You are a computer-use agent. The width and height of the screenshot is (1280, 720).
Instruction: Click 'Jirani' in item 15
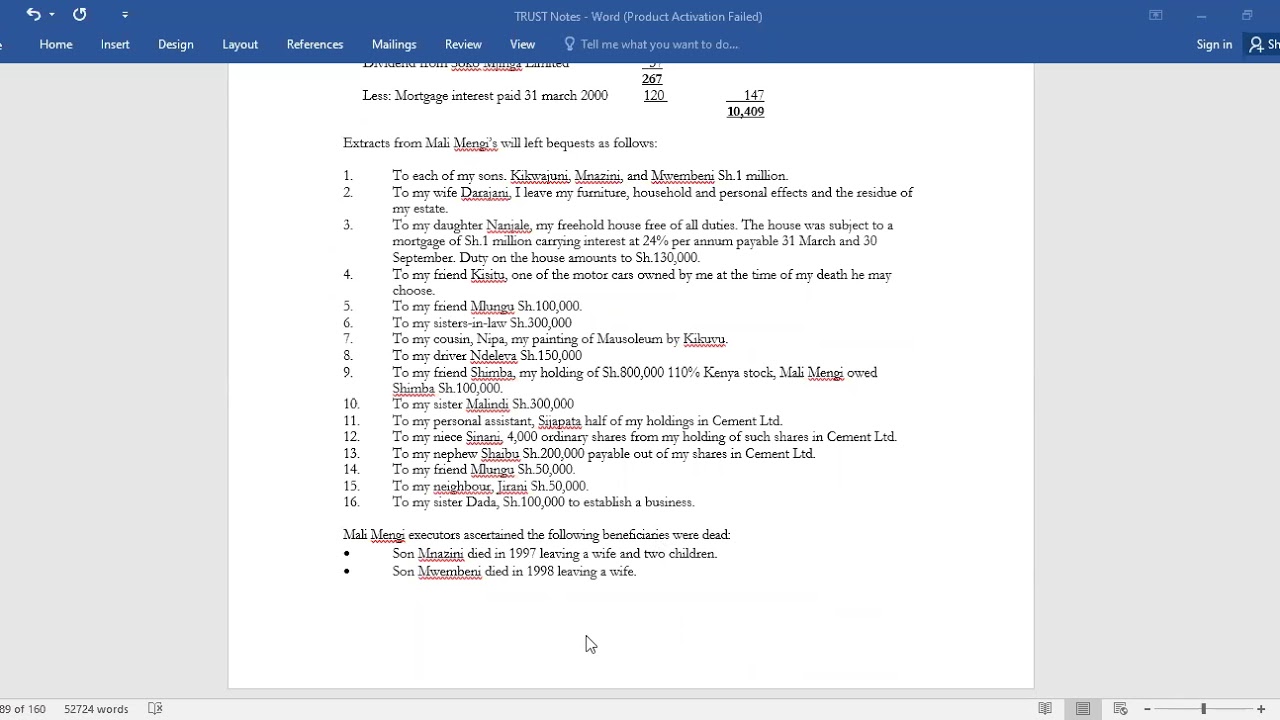(x=512, y=487)
